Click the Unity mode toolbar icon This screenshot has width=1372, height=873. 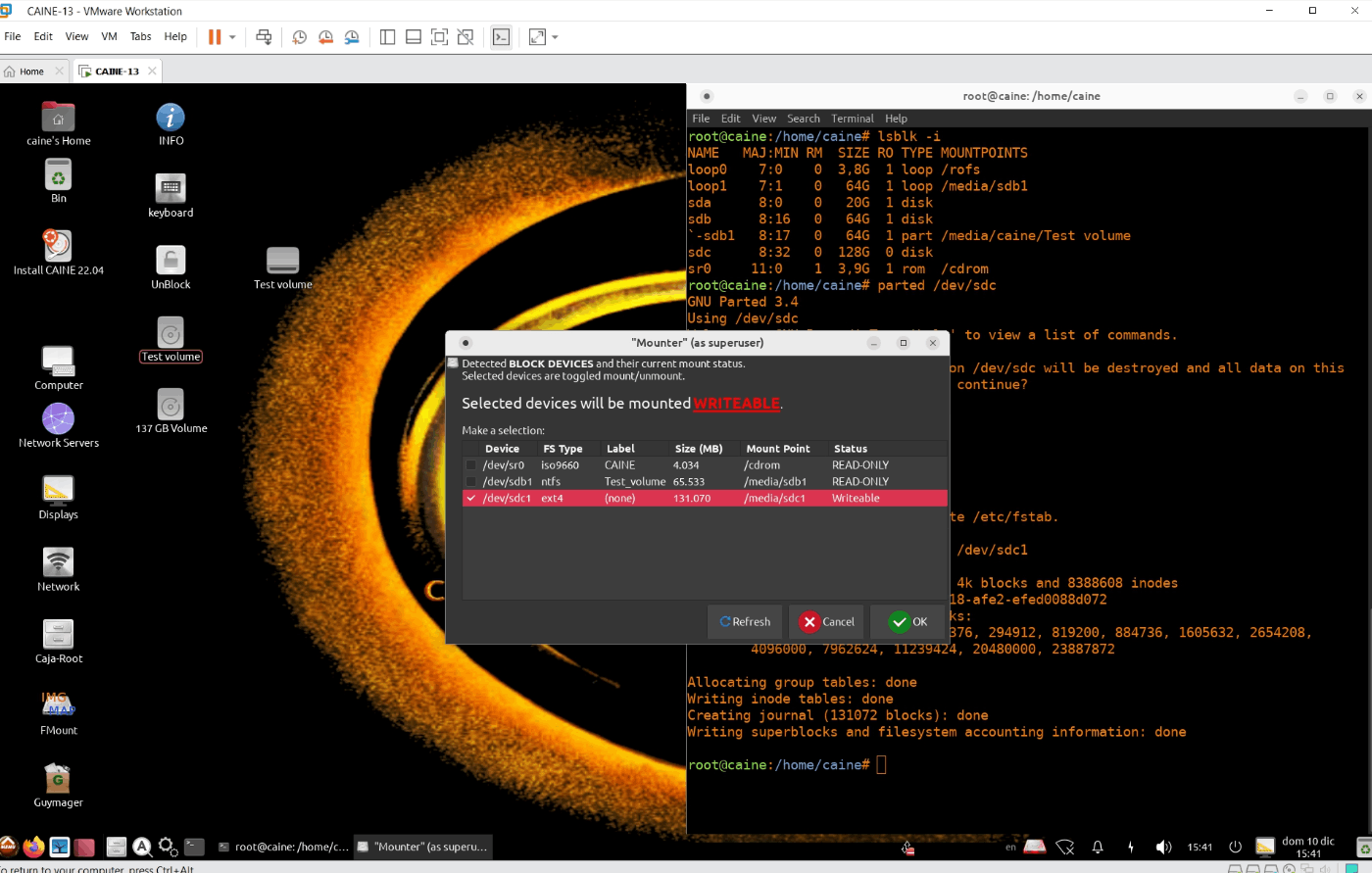tap(465, 37)
